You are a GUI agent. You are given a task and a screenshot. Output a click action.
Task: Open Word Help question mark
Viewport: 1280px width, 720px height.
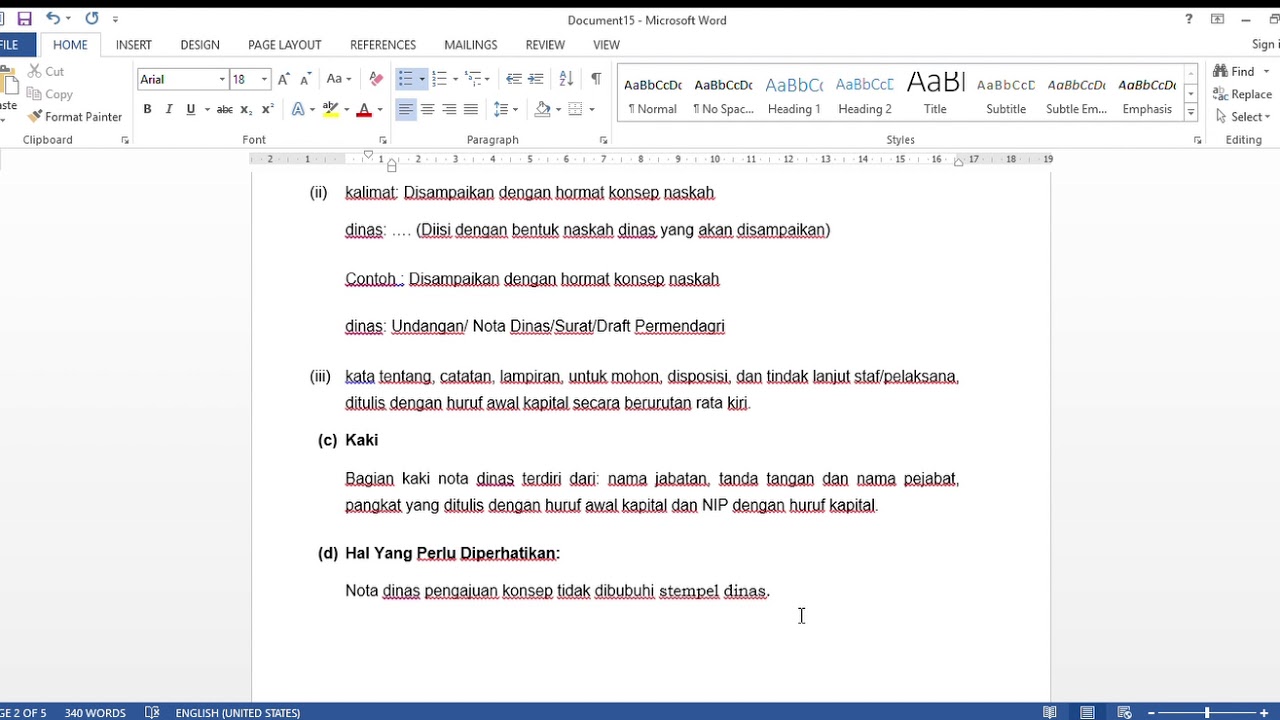tap(1189, 19)
